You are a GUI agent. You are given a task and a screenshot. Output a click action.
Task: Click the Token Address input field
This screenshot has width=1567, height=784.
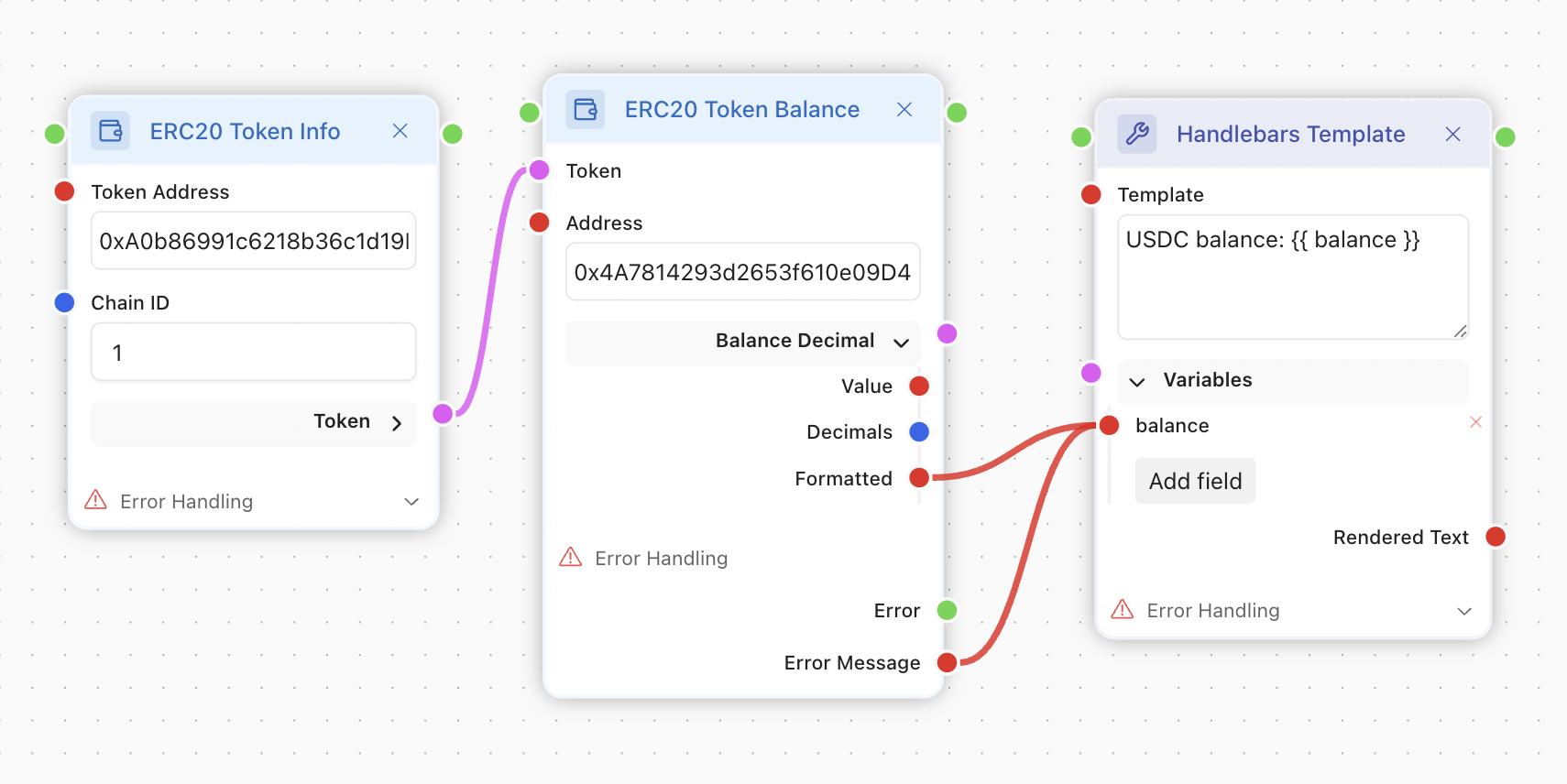[254, 241]
